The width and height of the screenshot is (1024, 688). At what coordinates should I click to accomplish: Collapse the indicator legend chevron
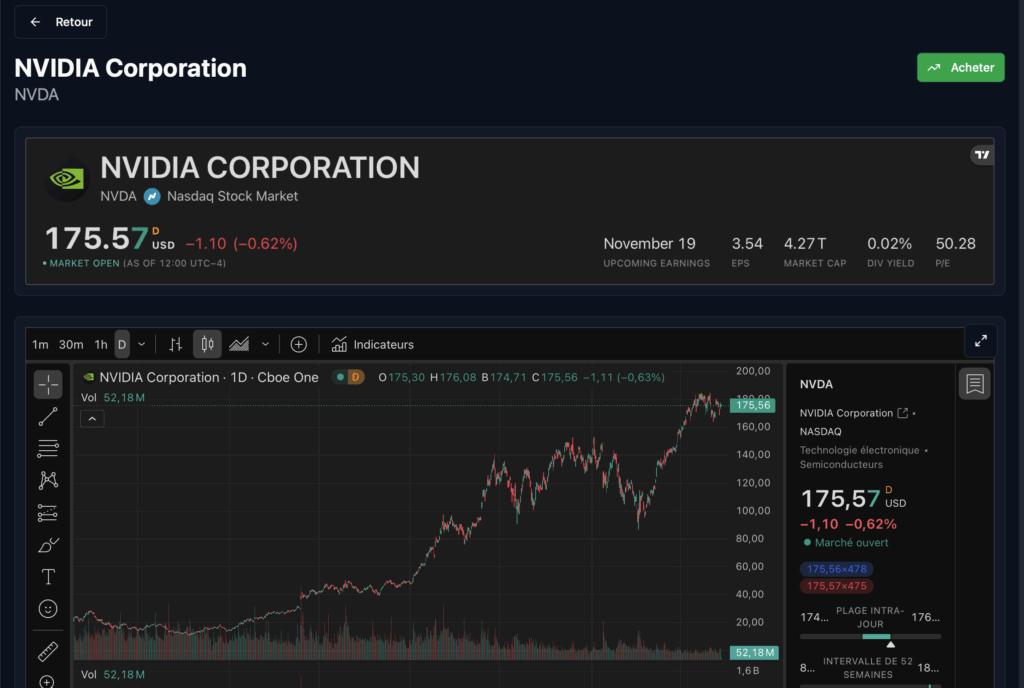[91, 418]
